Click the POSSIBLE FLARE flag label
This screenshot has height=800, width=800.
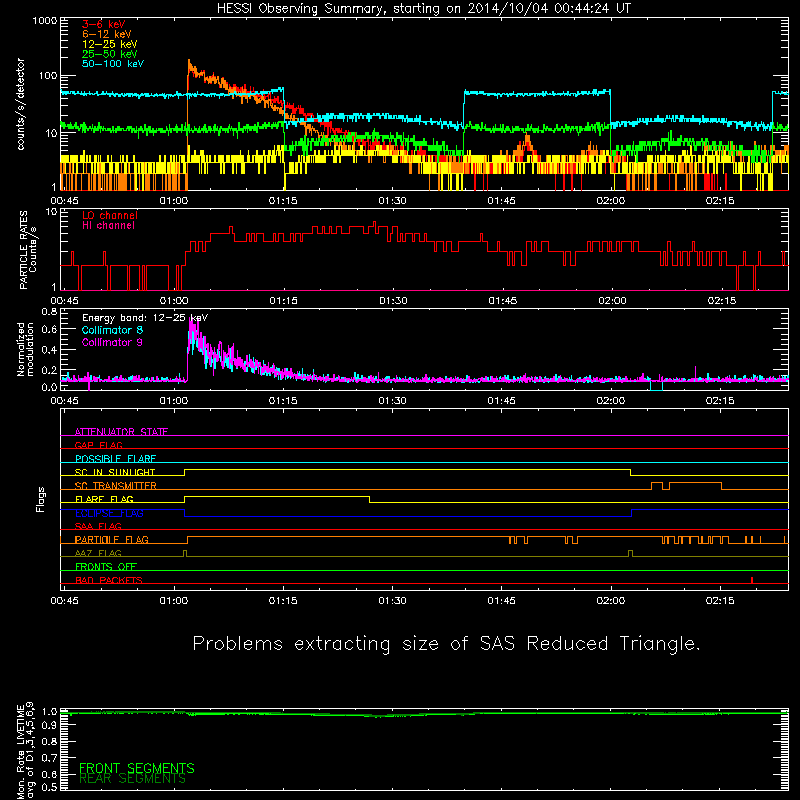click(115, 459)
